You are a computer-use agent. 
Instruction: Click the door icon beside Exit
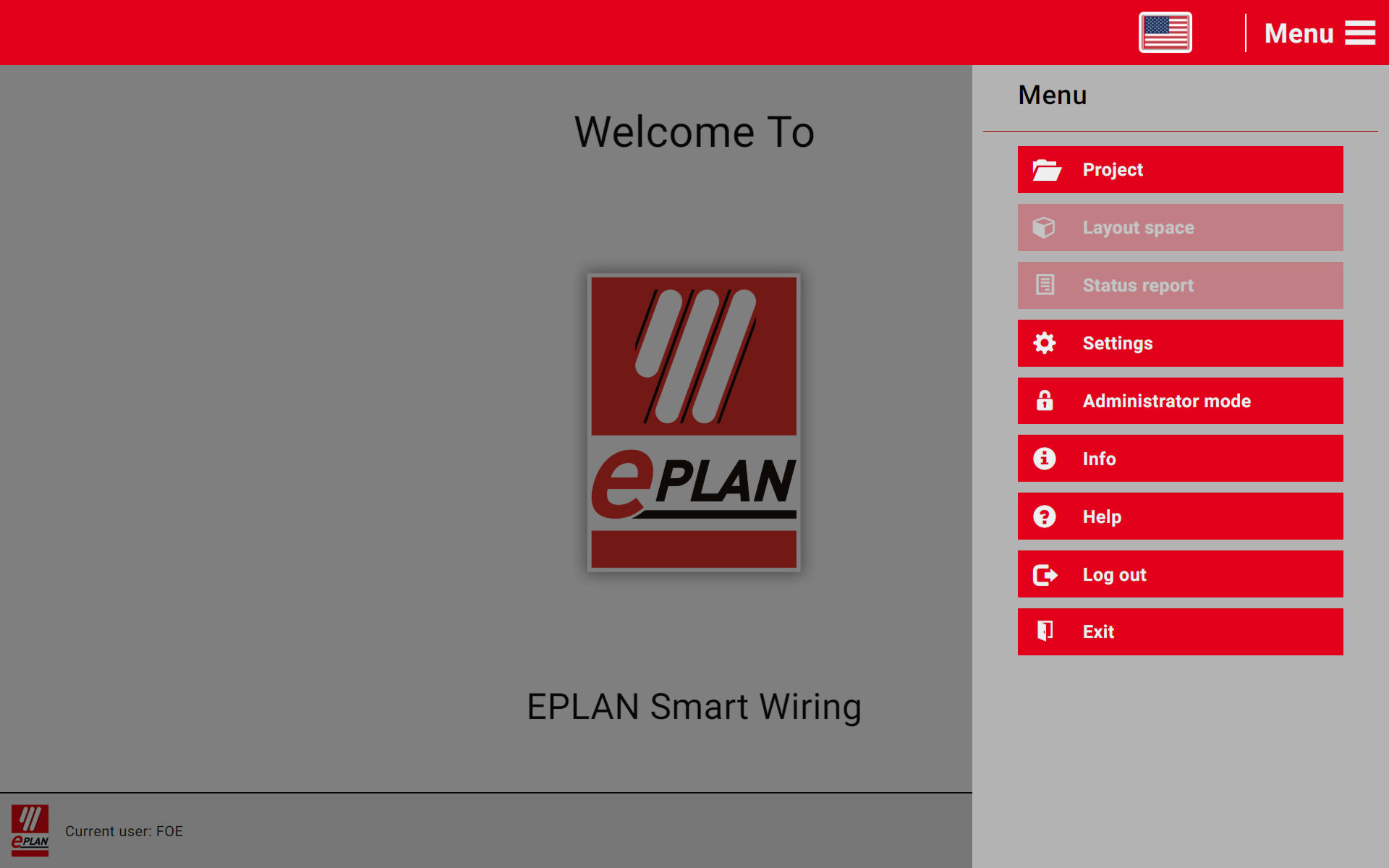coord(1044,631)
